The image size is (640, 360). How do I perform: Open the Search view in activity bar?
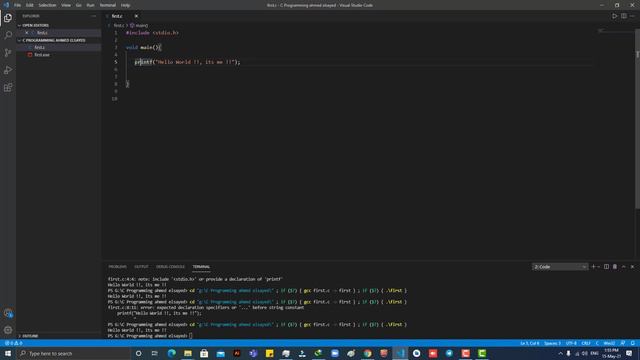click(8, 35)
